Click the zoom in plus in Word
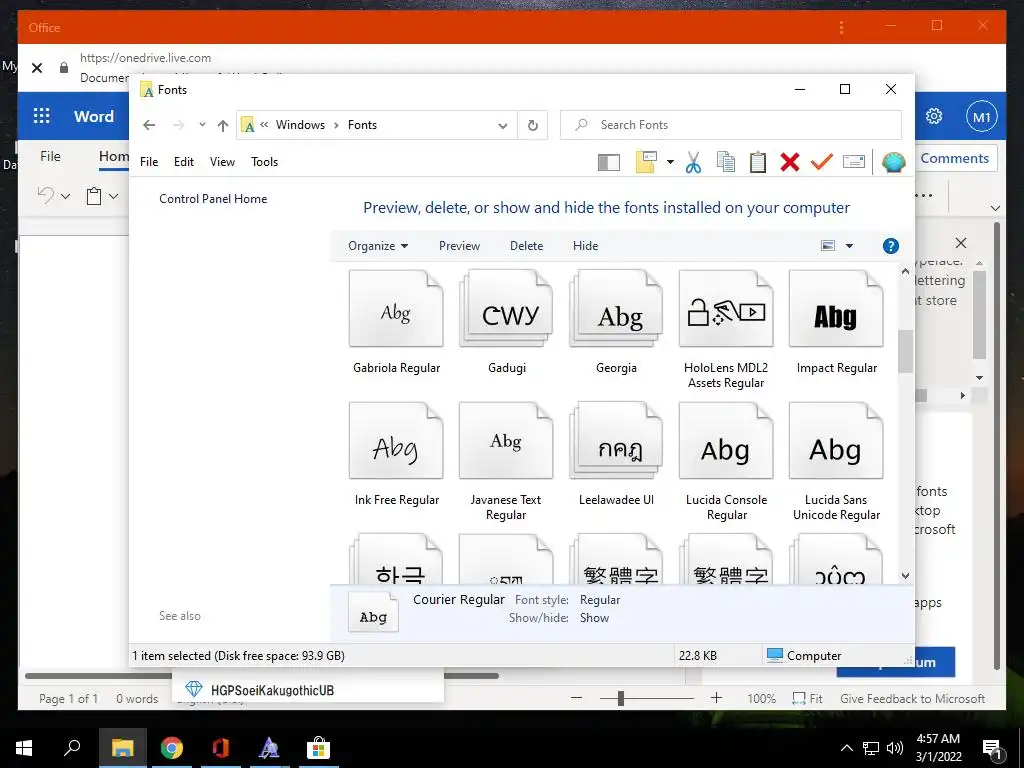 [x=716, y=698]
